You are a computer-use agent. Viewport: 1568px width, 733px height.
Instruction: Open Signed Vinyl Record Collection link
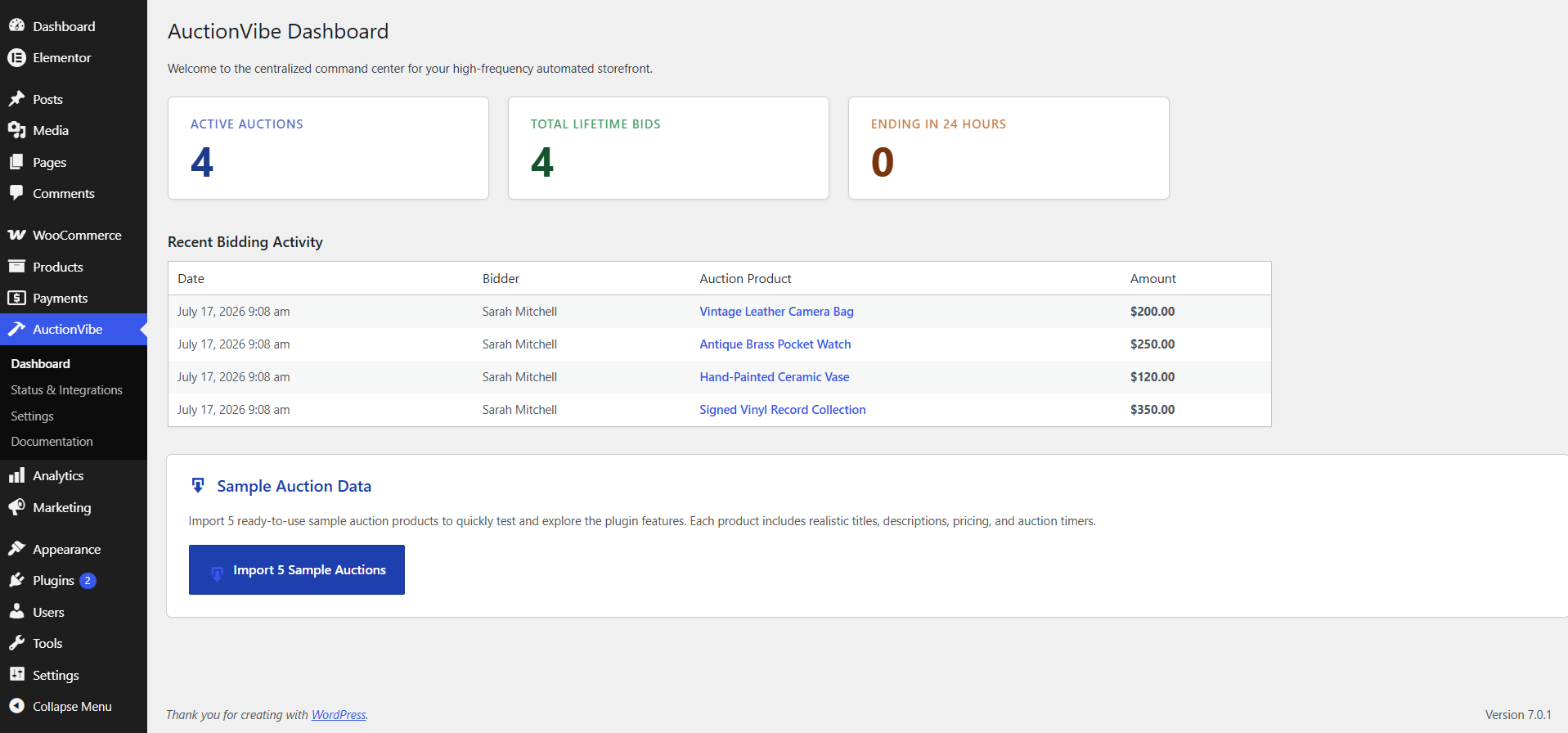pyautogui.click(x=783, y=410)
